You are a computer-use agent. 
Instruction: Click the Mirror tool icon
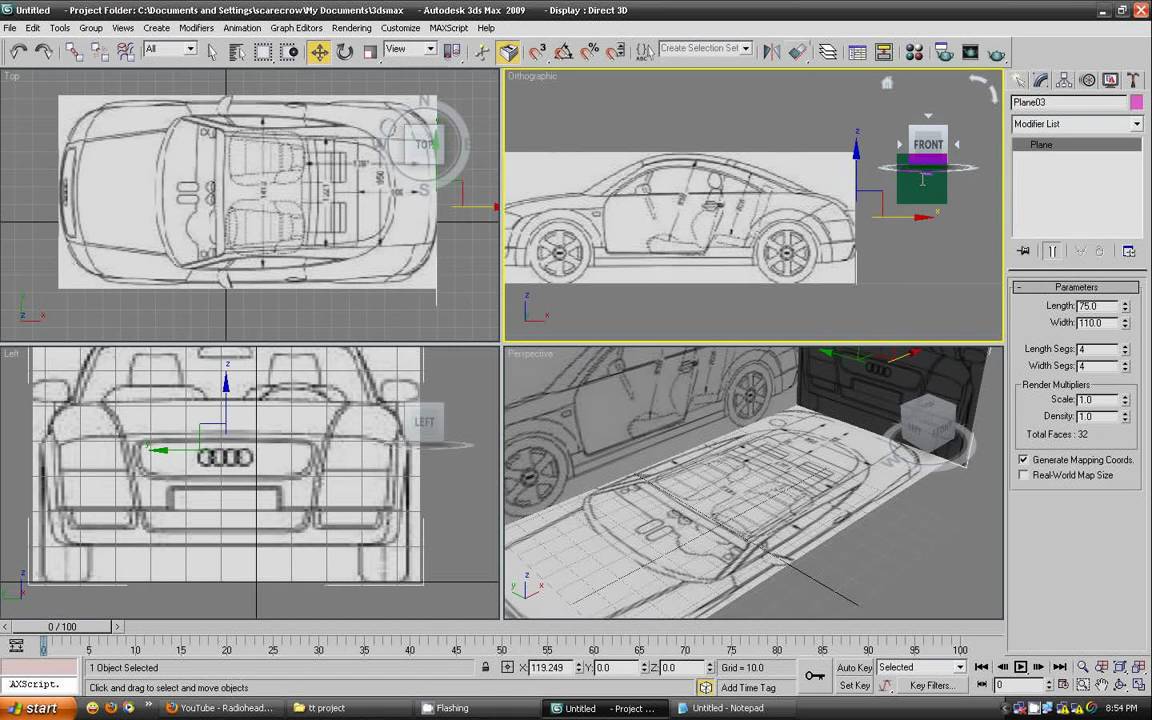[x=771, y=52]
